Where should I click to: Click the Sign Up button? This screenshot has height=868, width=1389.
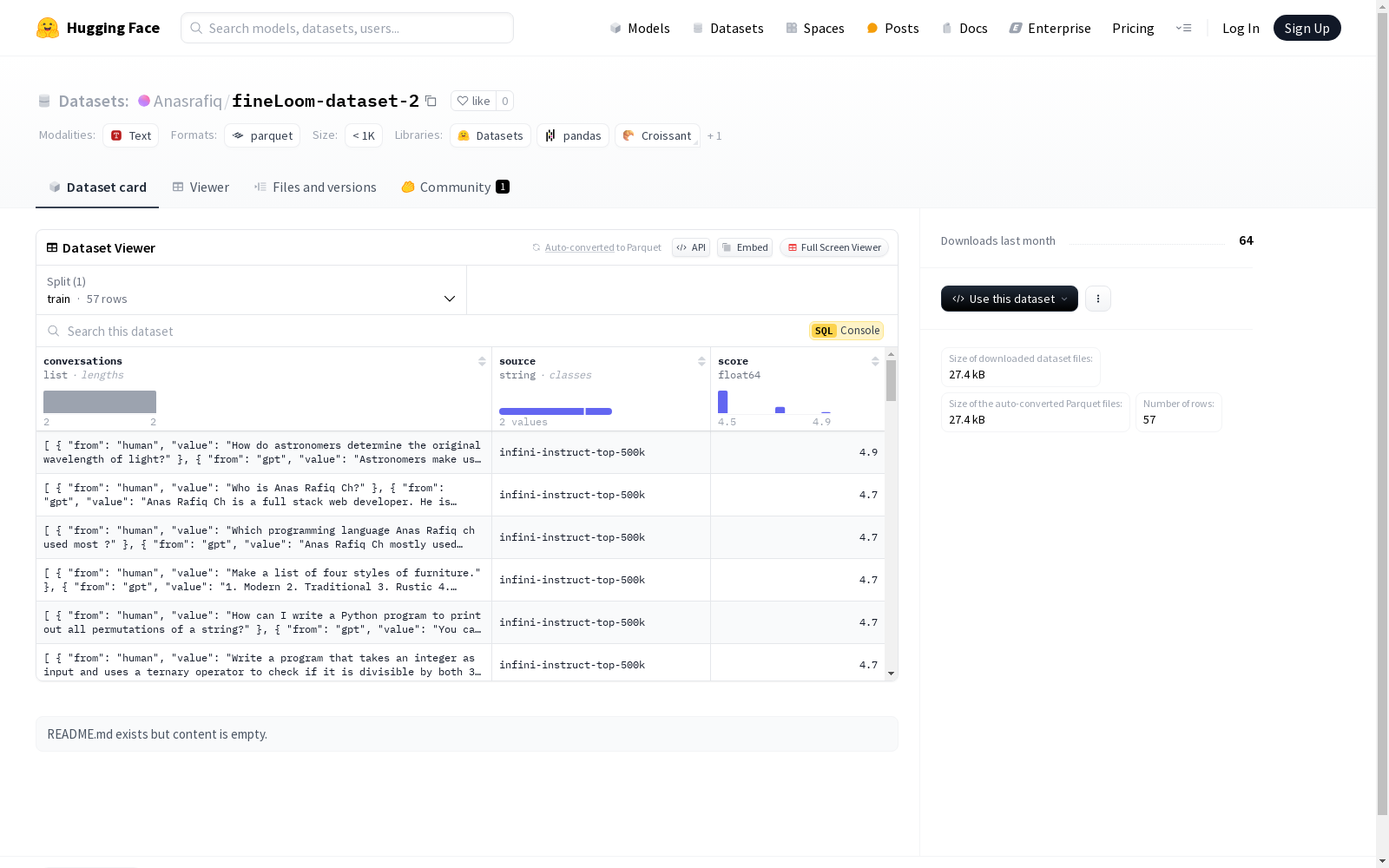point(1307,28)
